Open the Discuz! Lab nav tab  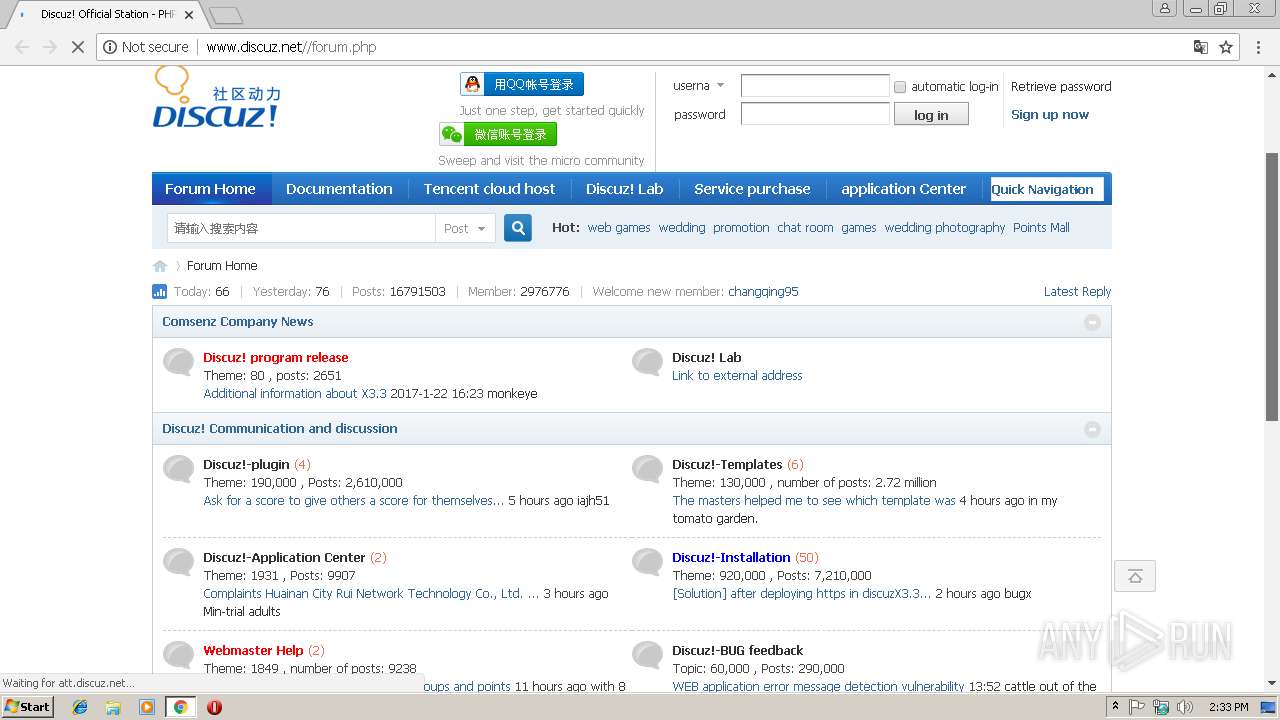point(624,189)
